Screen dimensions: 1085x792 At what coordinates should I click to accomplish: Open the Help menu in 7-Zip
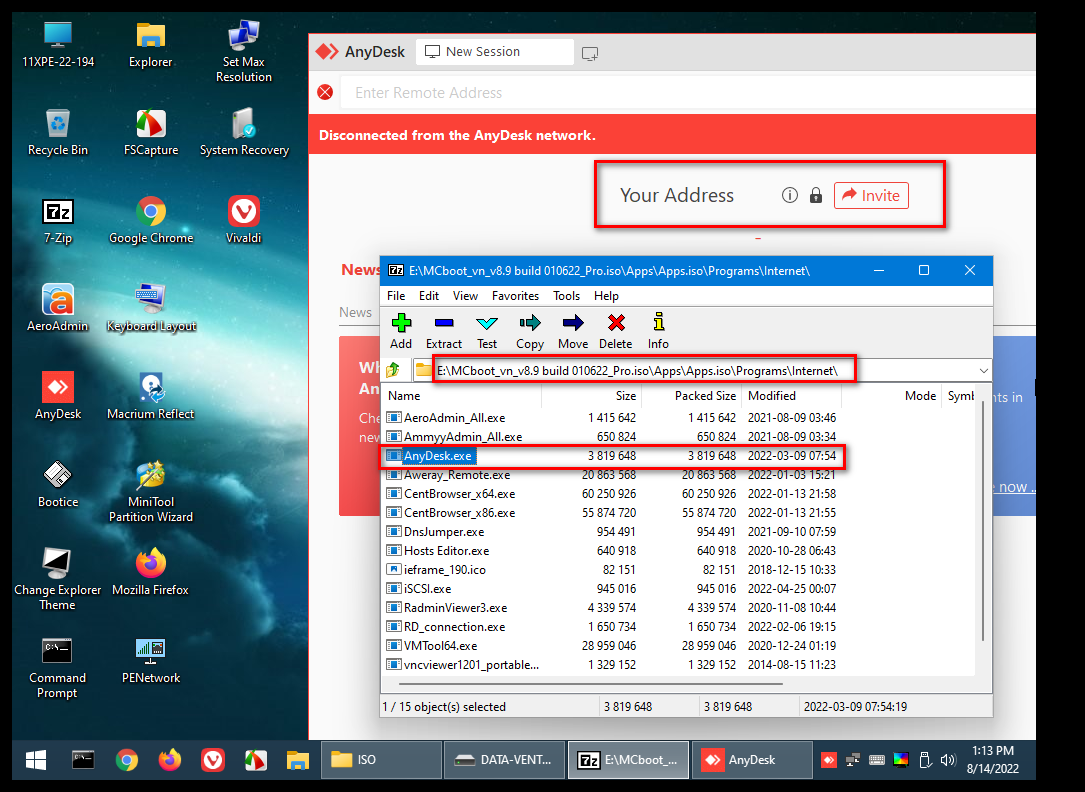606,295
